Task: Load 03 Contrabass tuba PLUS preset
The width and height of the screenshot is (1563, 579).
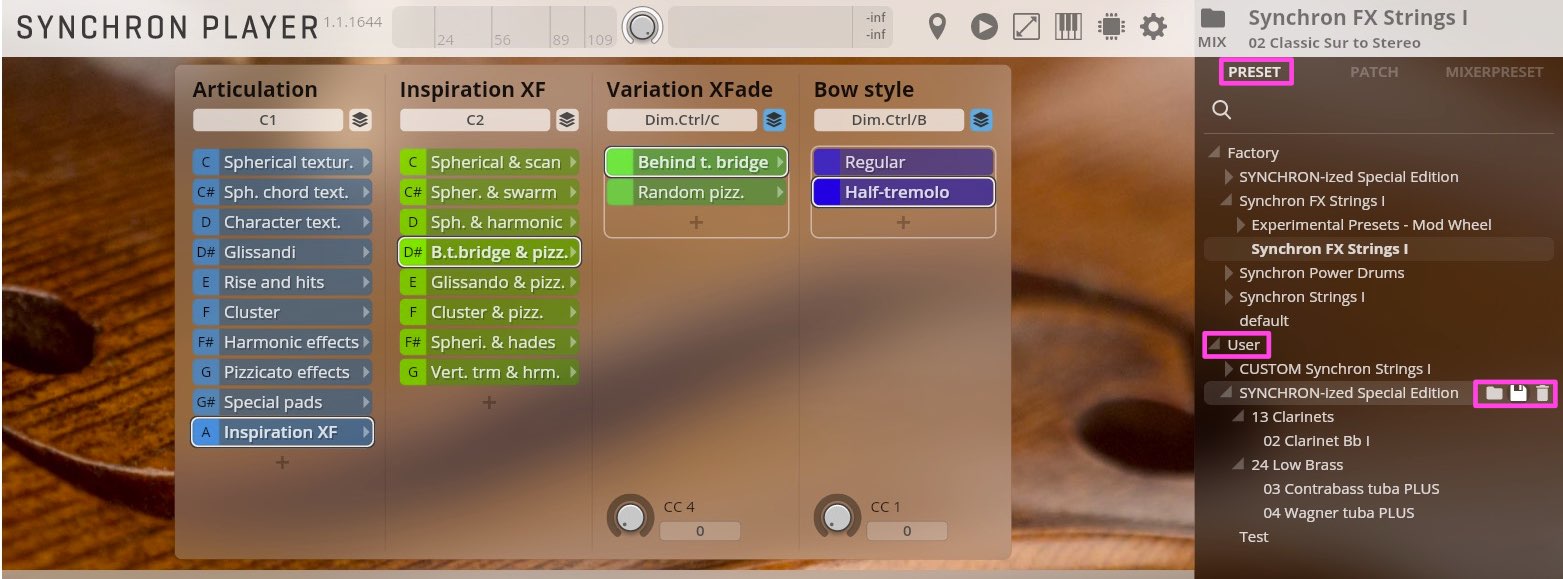Action: [1351, 489]
